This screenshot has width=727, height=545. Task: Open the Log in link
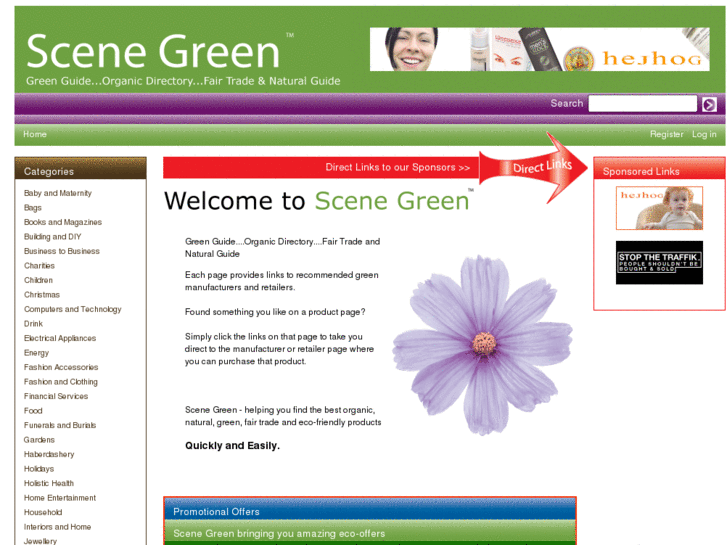click(x=704, y=134)
